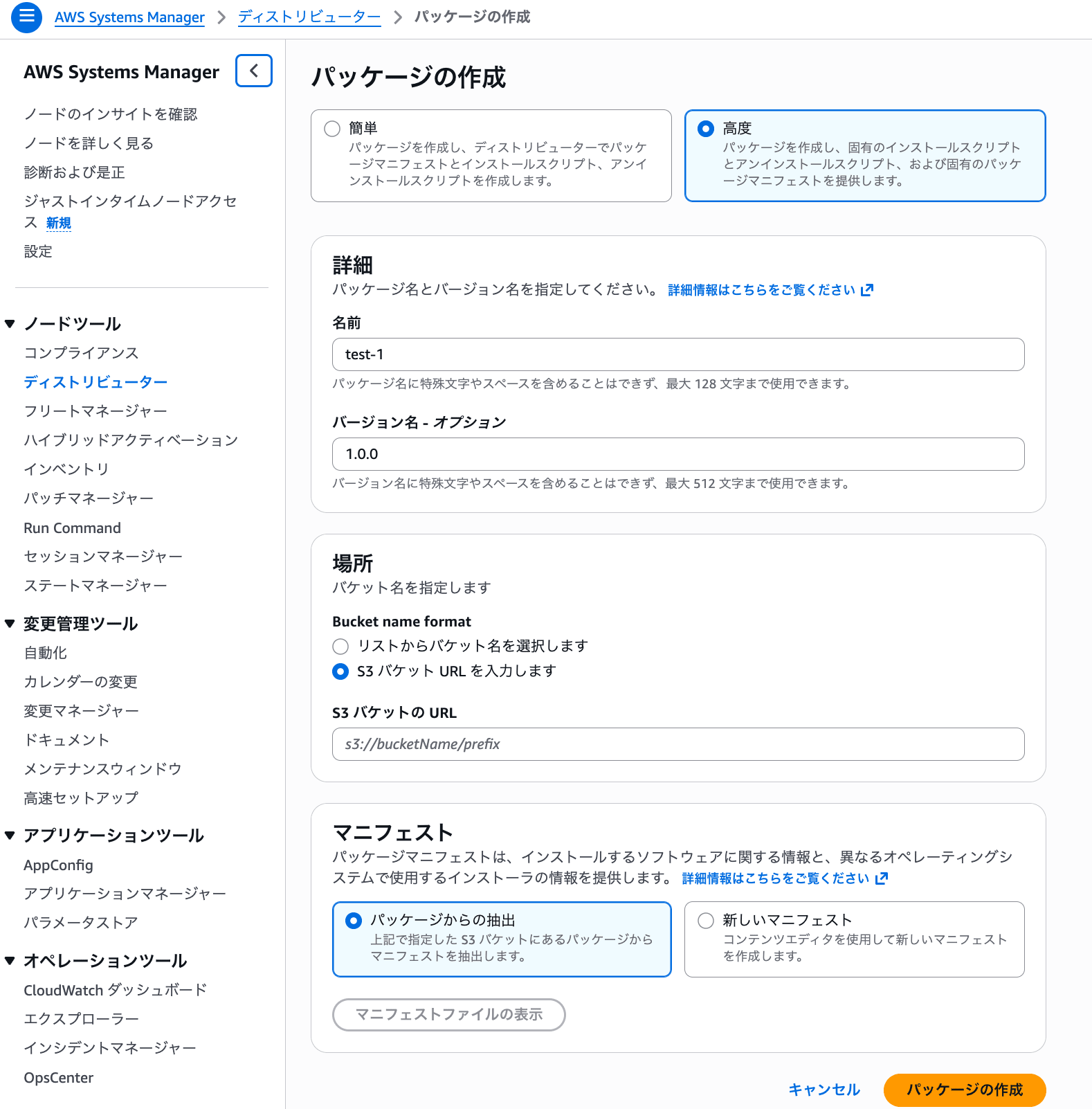Image resolution: width=1092 pixels, height=1109 pixels.
Task: Open AppConfig in sidebar
Action: point(58,865)
